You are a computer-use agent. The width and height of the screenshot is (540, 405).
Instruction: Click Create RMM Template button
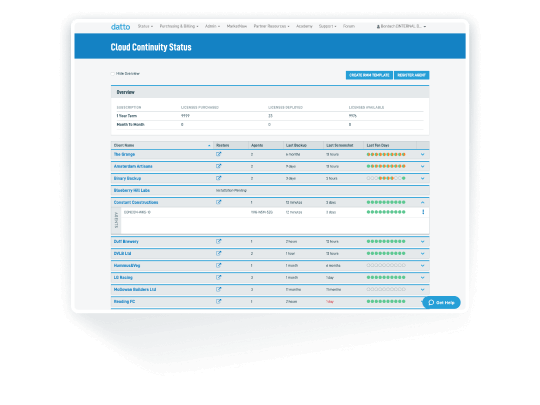(x=369, y=75)
